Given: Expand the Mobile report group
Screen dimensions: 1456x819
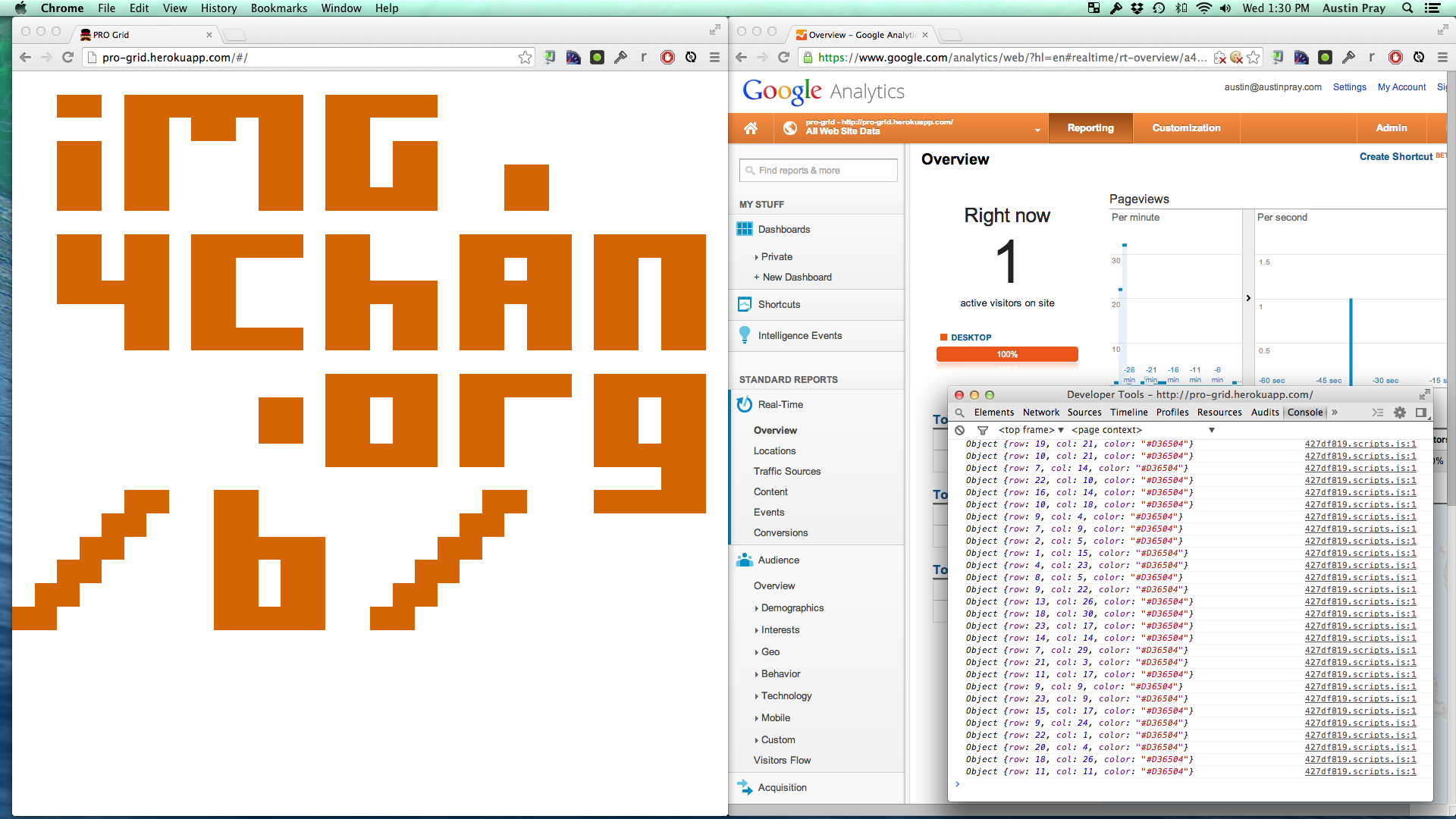Looking at the screenshot, I should click(757, 718).
